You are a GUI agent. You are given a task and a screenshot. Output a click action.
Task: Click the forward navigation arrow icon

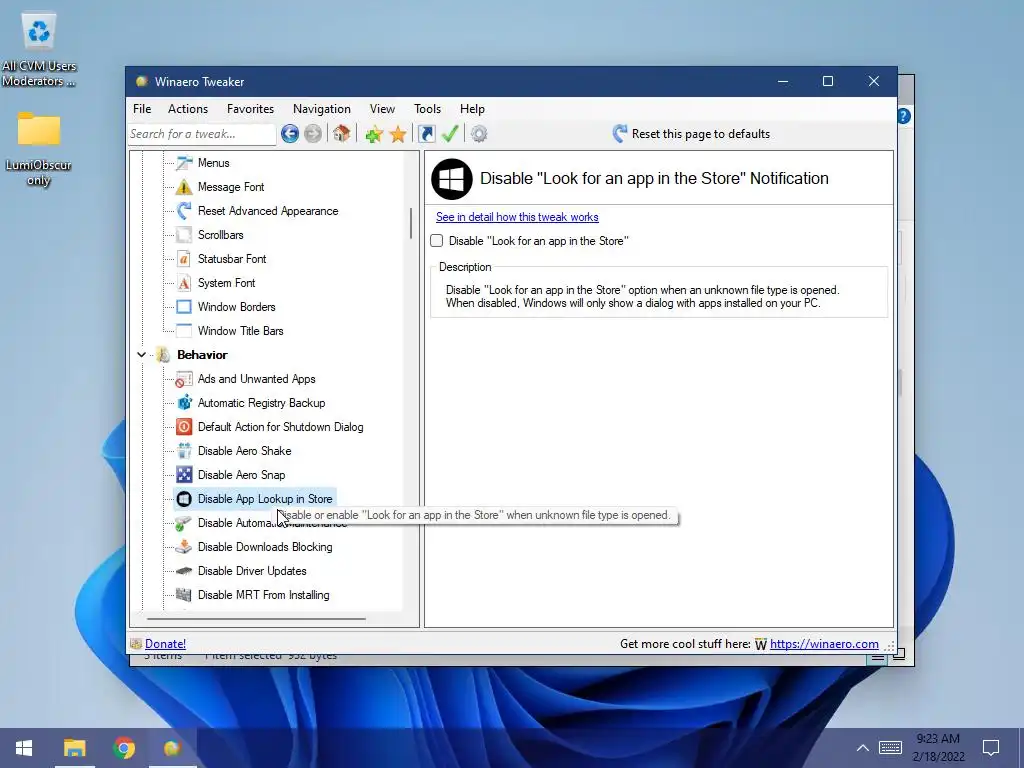pyautogui.click(x=313, y=134)
